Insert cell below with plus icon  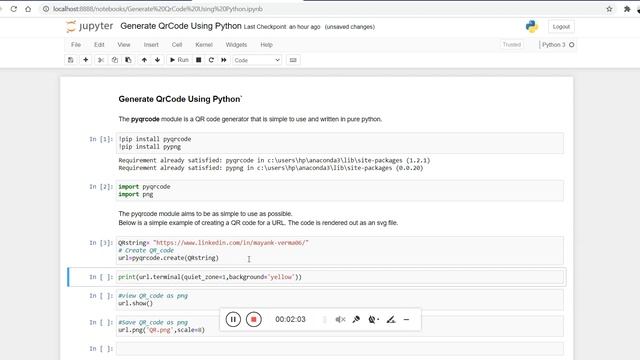[x=85, y=60]
